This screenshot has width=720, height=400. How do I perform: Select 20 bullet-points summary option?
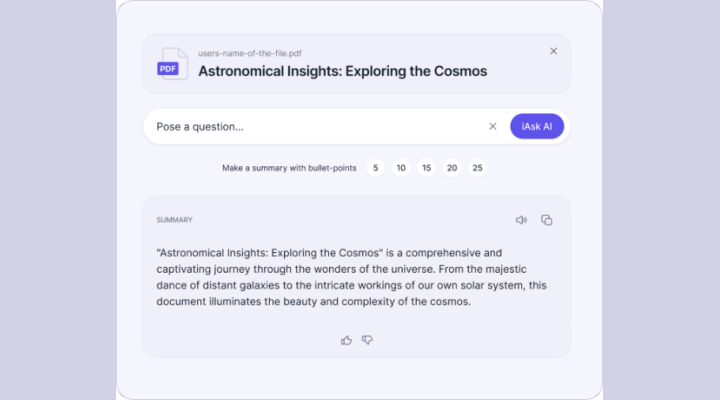tap(452, 168)
